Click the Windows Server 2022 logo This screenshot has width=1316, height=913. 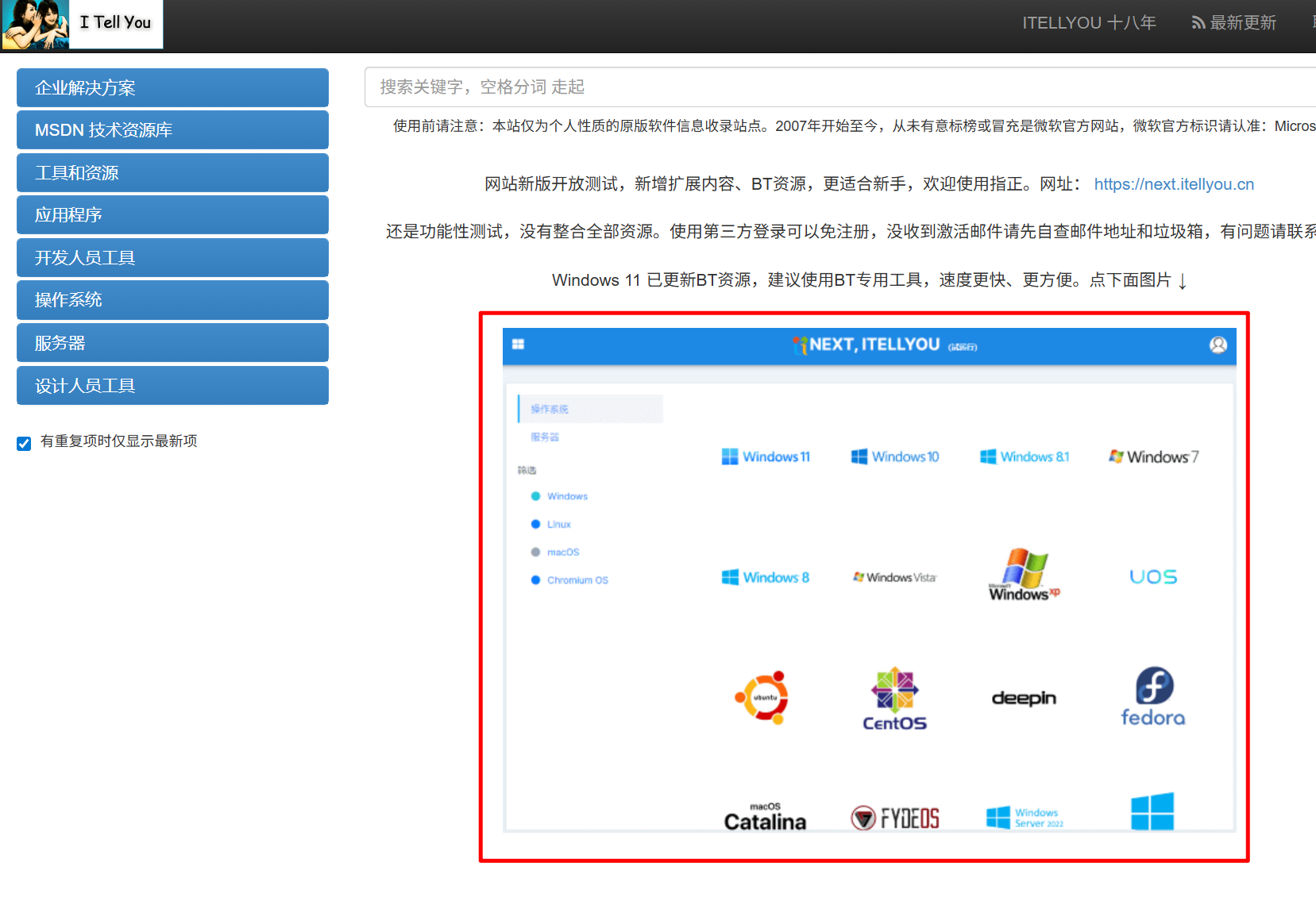tap(1025, 818)
